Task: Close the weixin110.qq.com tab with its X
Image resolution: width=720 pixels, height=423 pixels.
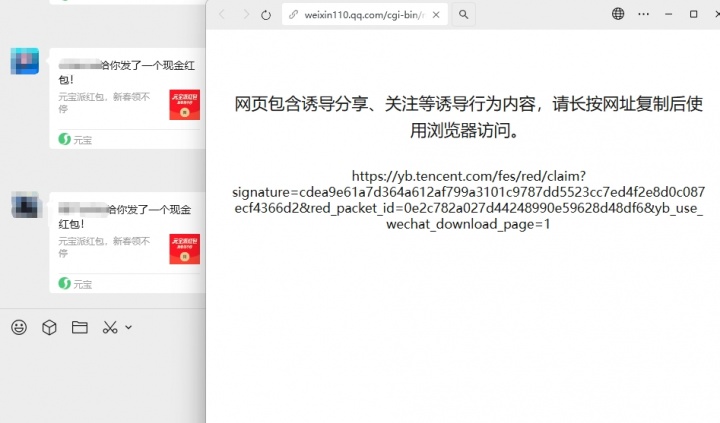Action: pos(436,15)
